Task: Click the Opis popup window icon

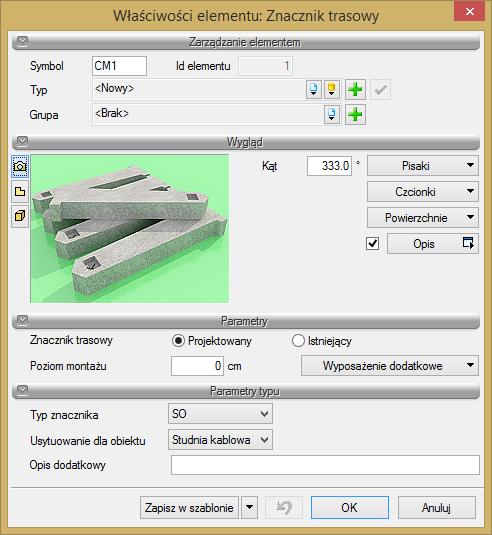Action: pyautogui.click(x=468, y=244)
